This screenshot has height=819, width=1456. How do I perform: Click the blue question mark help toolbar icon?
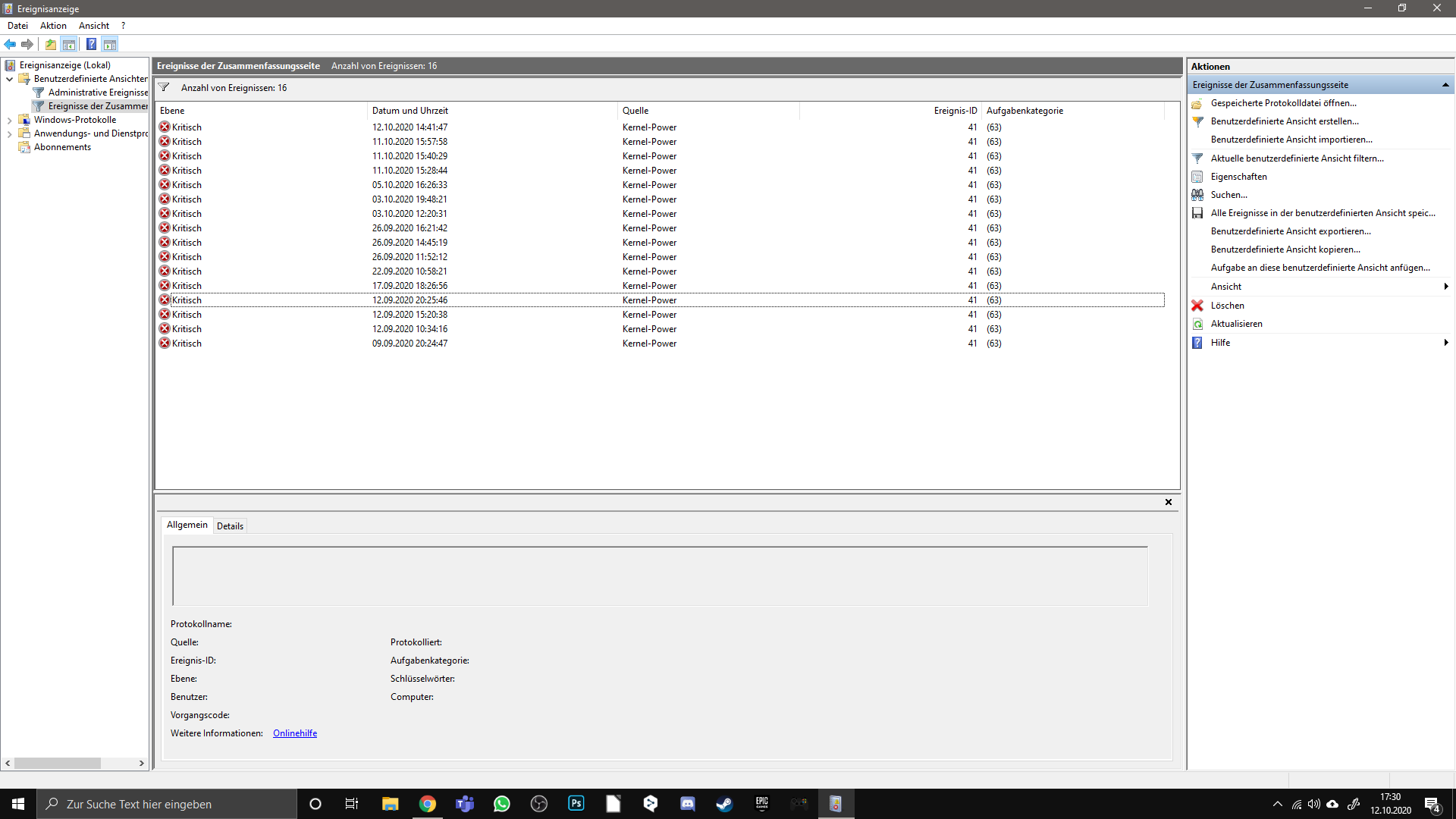point(91,44)
